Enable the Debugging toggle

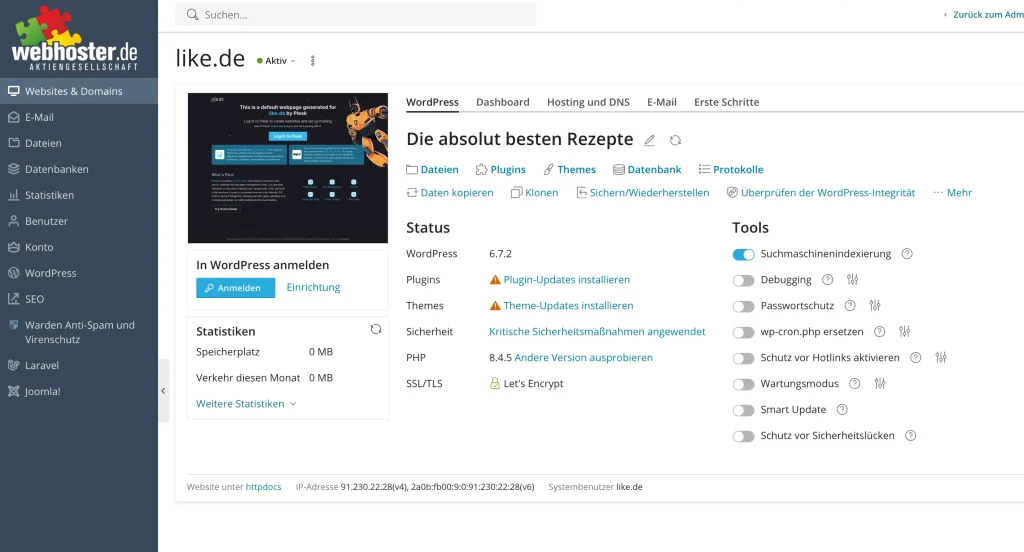[x=743, y=280]
